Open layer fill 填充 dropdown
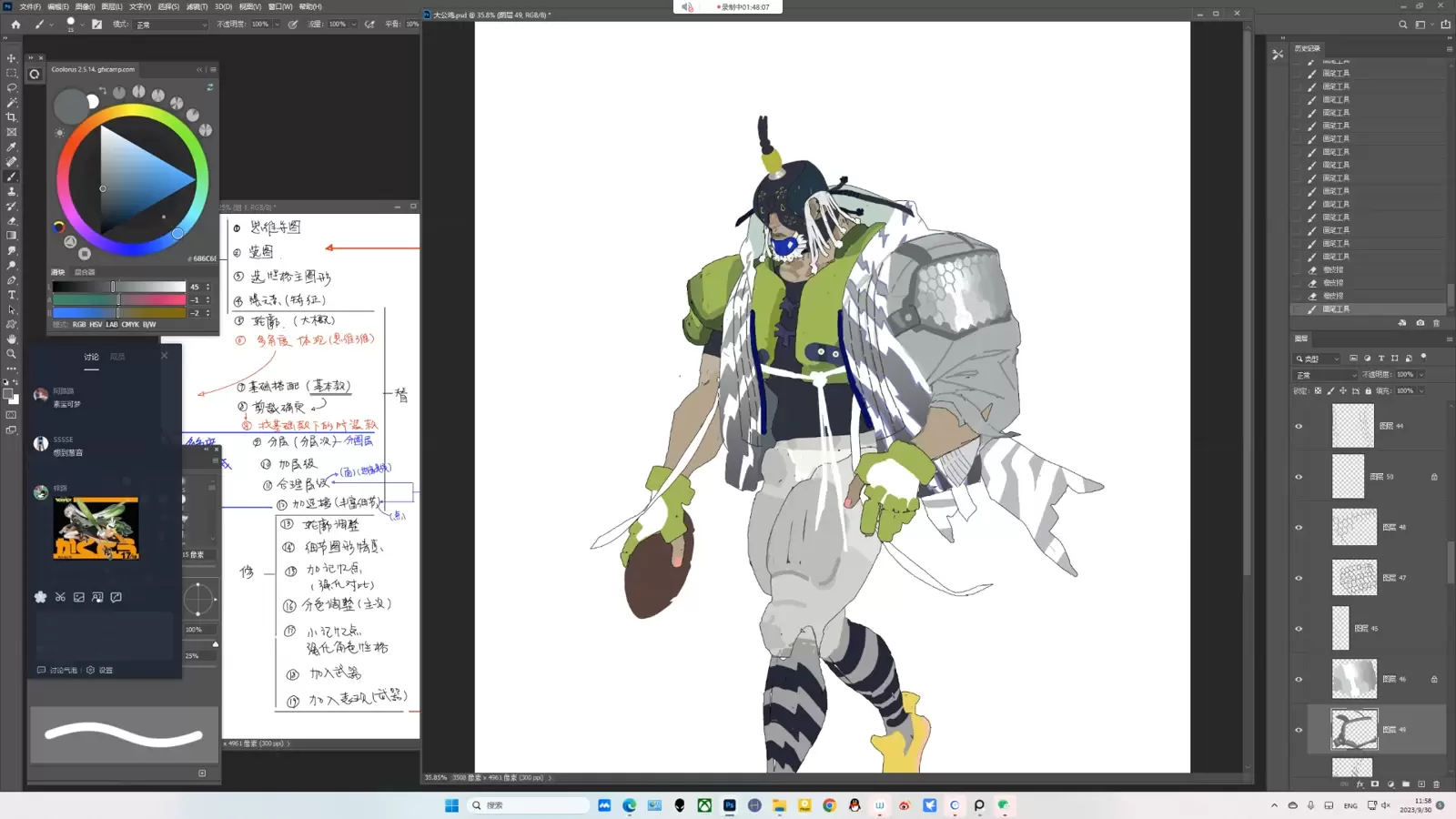The image size is (1456, 819). coord(1421,391)
